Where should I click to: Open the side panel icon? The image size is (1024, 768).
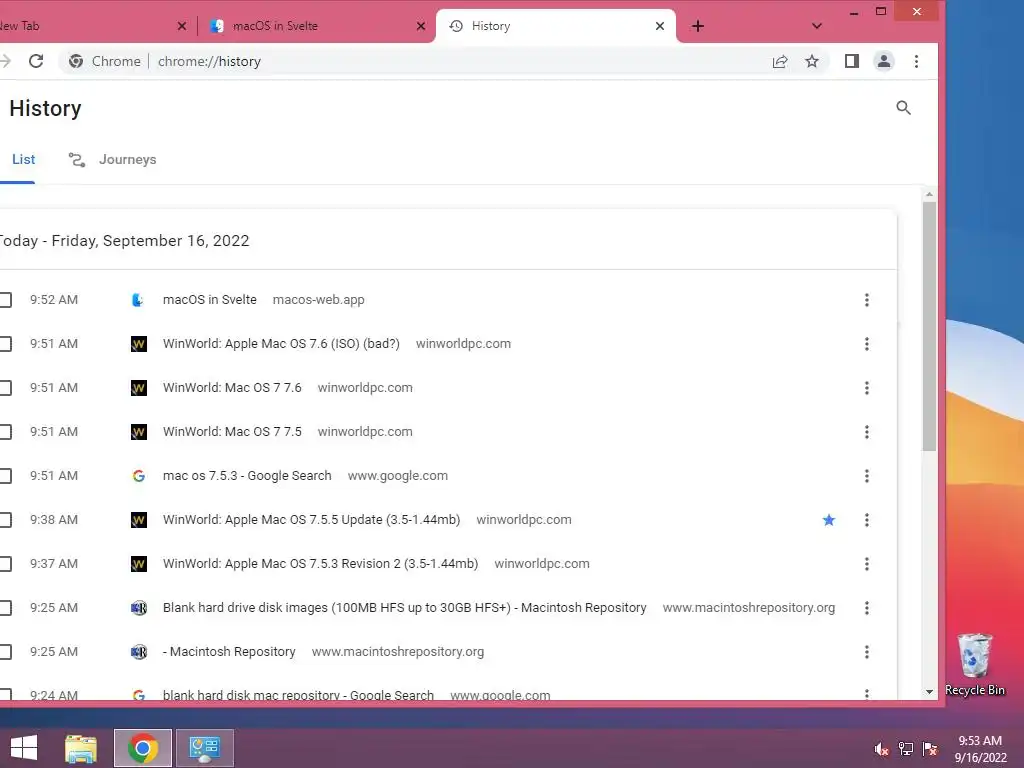852,61
